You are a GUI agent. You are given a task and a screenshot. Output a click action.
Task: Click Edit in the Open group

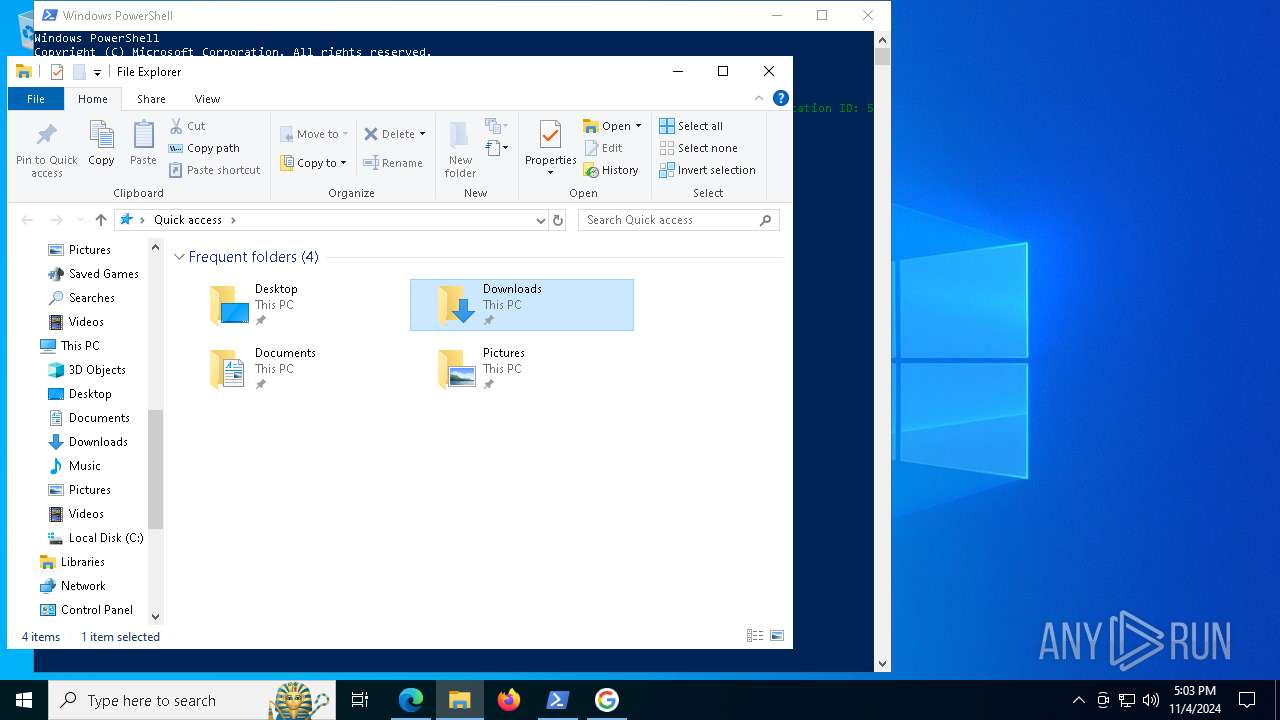[603, 148]
